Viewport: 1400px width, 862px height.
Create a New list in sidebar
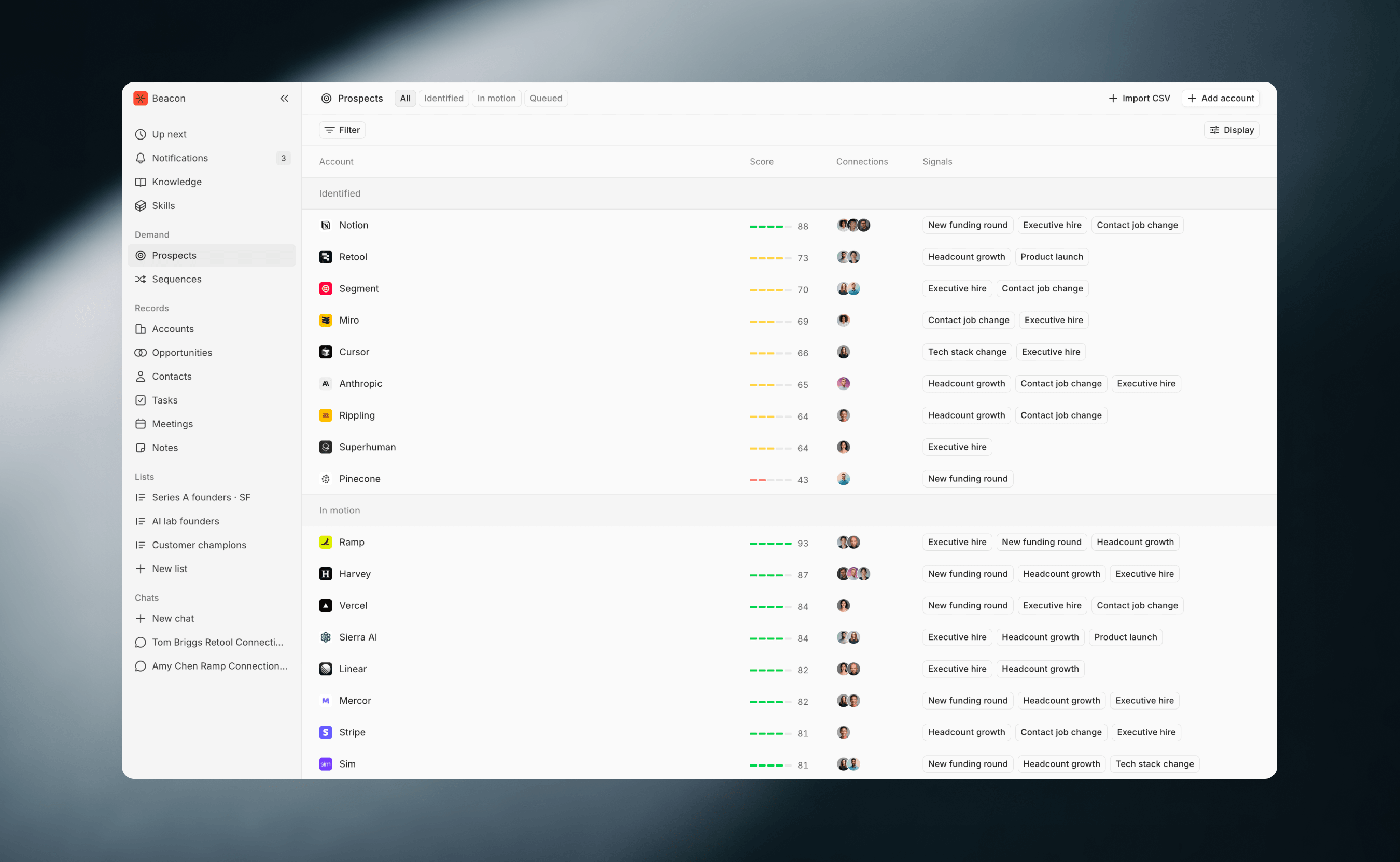[x=169, y=568]
